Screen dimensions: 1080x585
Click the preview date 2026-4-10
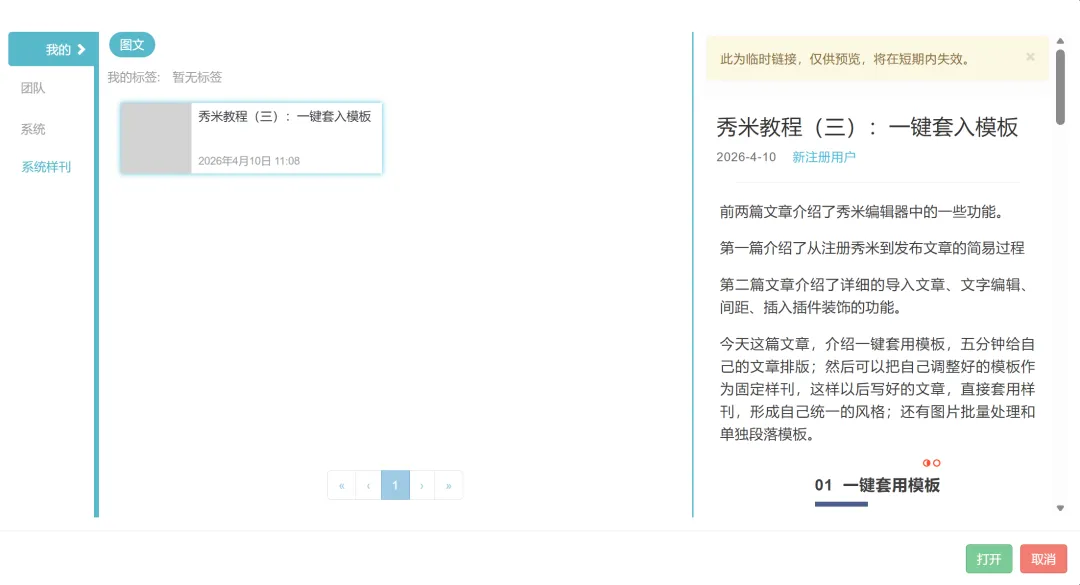click(x=746, y=157)
